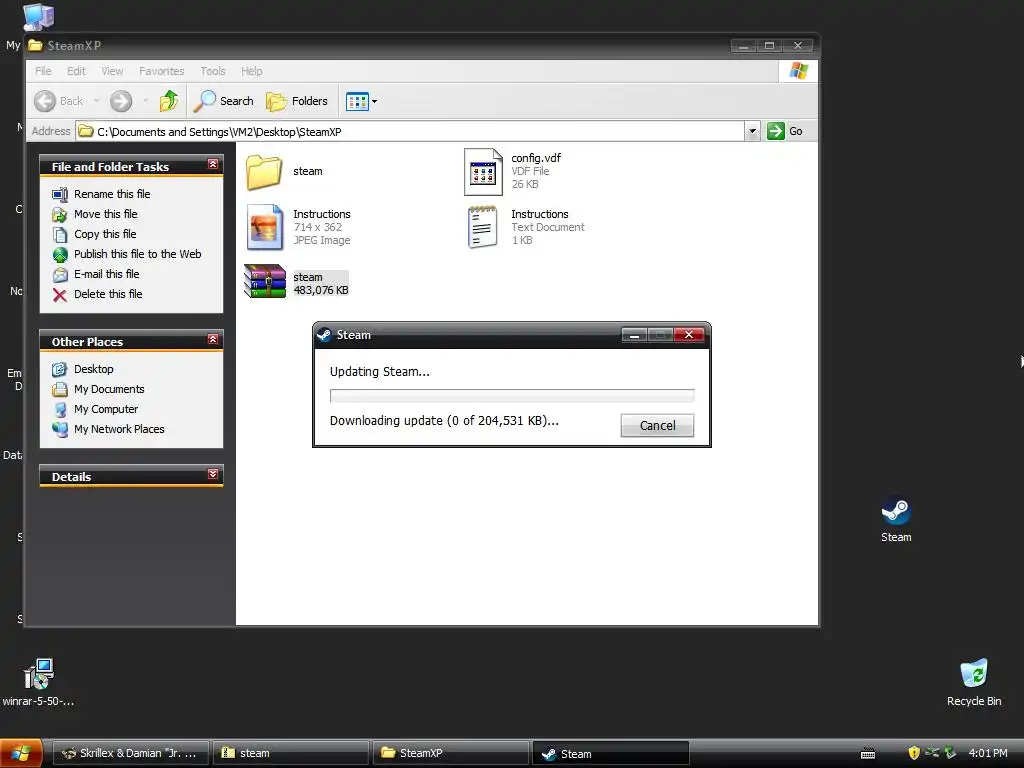Open the Tools menu
Viewport: 1024px width, 768px height.
point(213,71)
